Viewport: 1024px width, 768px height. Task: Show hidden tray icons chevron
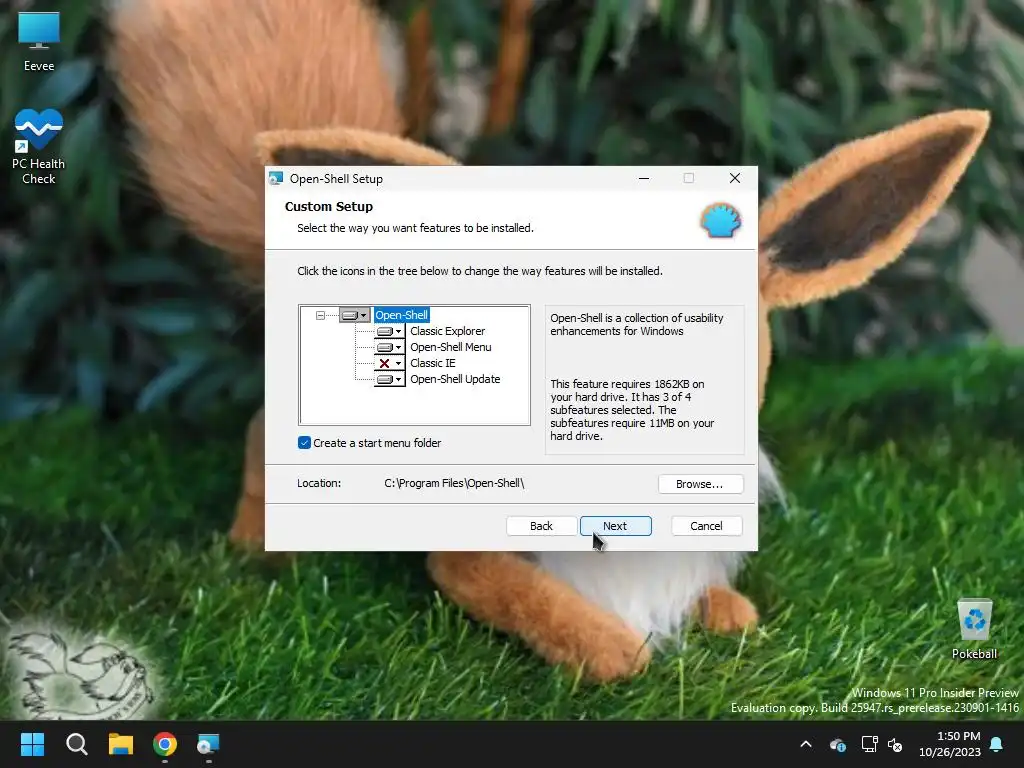(806, 744)
